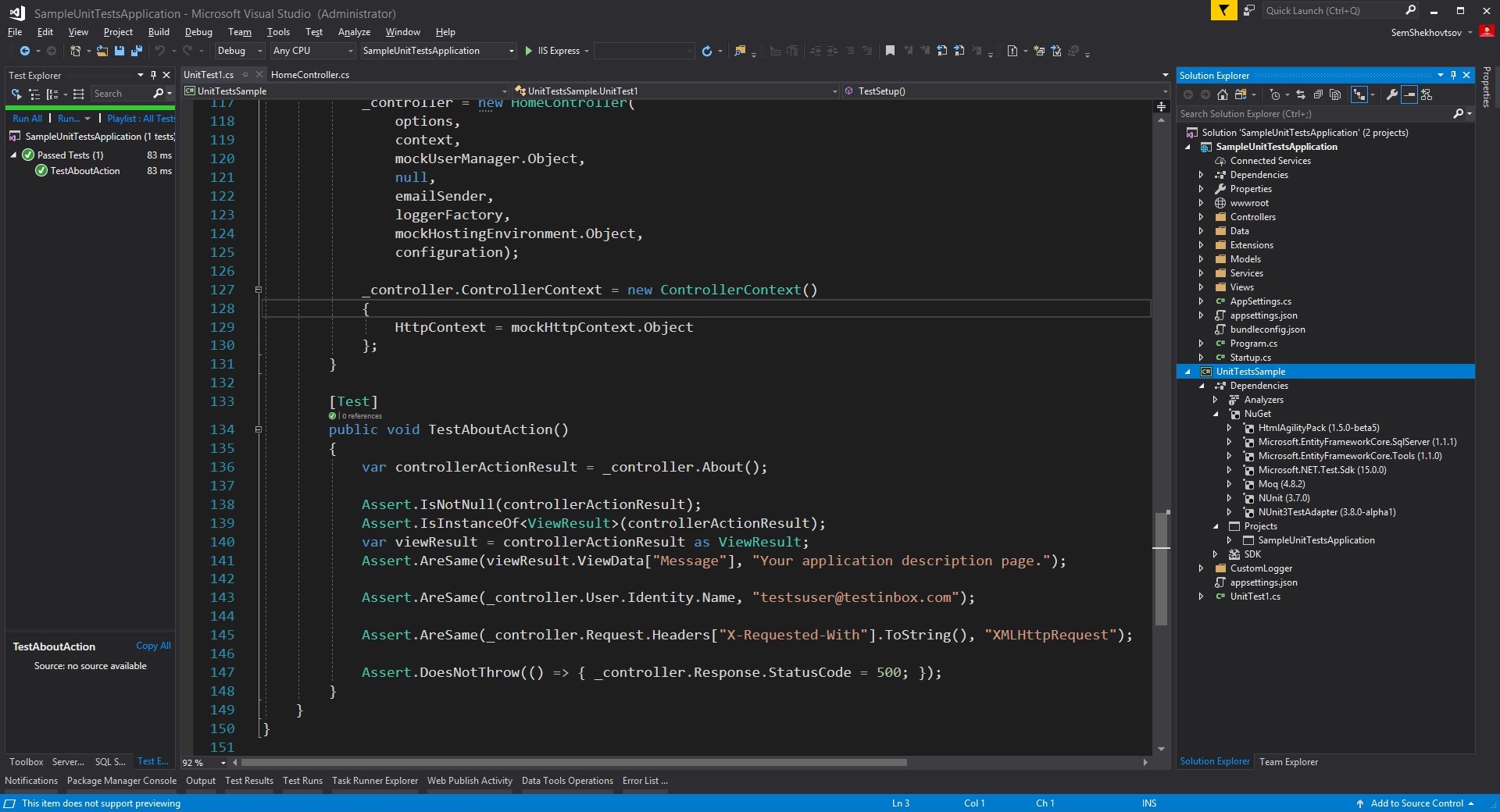1500x812 pixels.
Task: Toggle auto-hide pin on Test Explorer panel
Action: click(x=153, y=75)
